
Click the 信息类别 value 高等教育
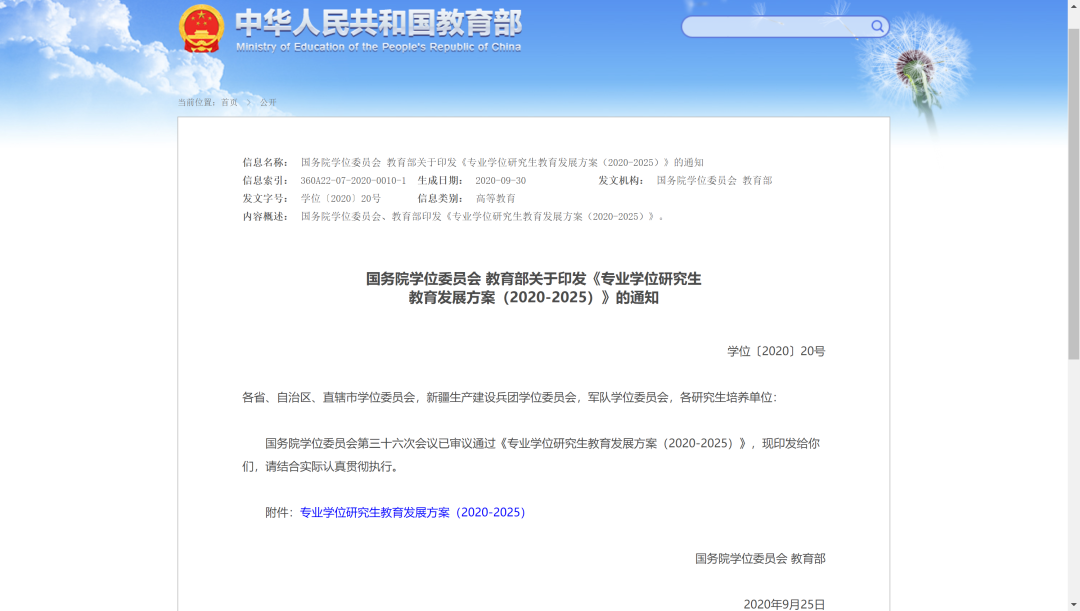[x=495, y=199]
